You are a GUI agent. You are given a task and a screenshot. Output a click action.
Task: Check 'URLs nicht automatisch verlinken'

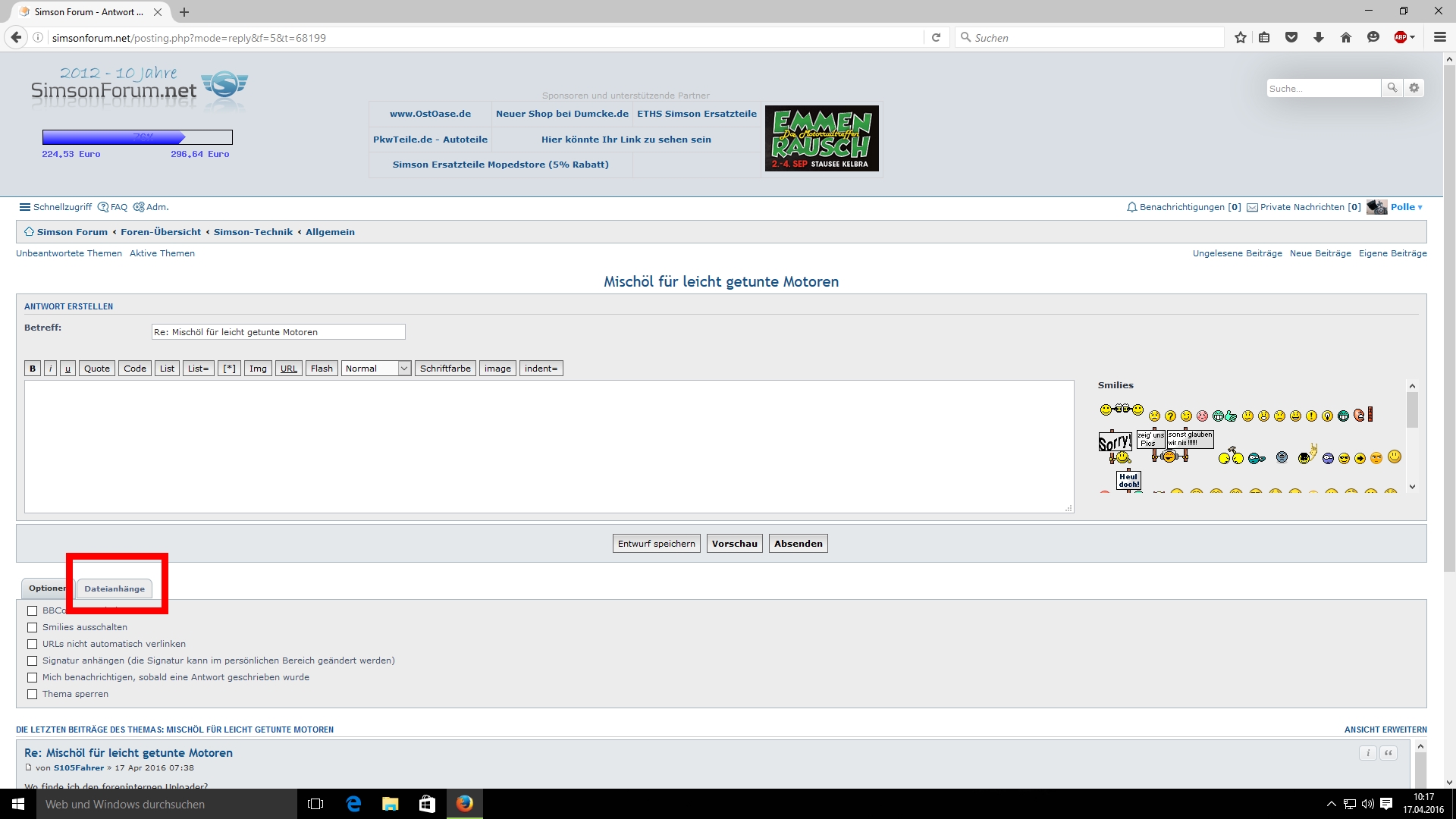tap(32, 644)
